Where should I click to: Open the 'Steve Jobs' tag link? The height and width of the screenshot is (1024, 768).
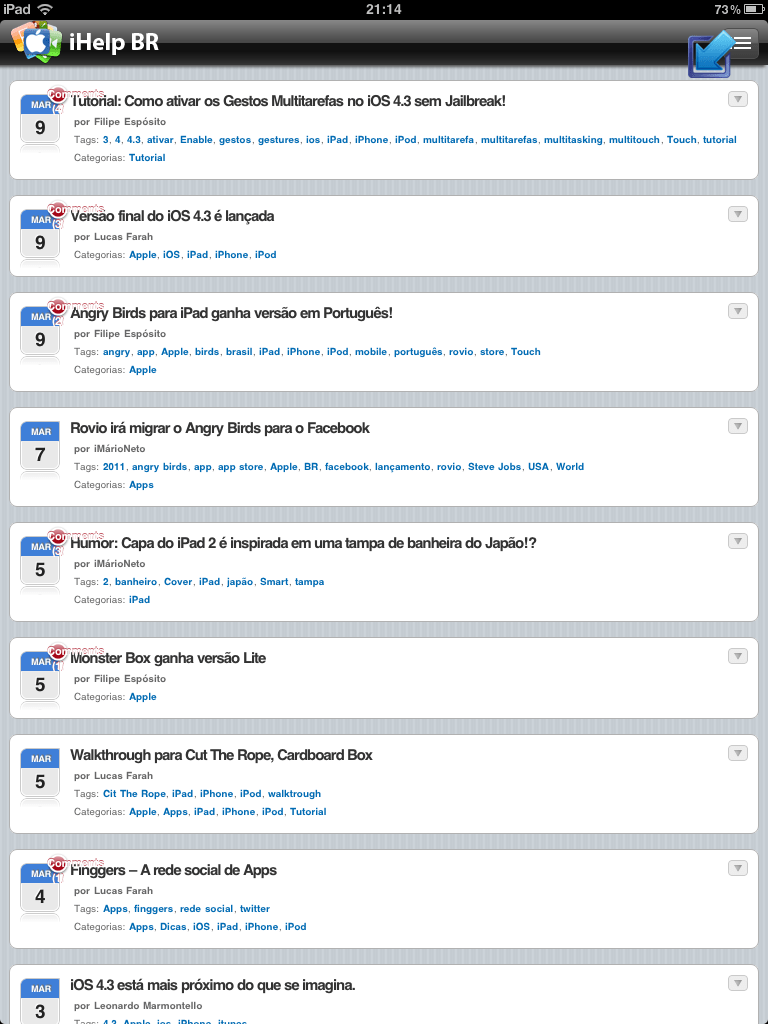coord(494,467)
